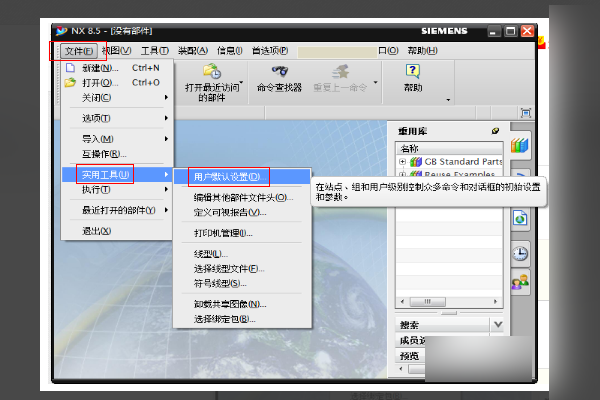Image resolution: width=600 pixels, height=400 pixels.
Task: Open dropdown arrow beside 重复上一命令
Action: coord(375,82)
